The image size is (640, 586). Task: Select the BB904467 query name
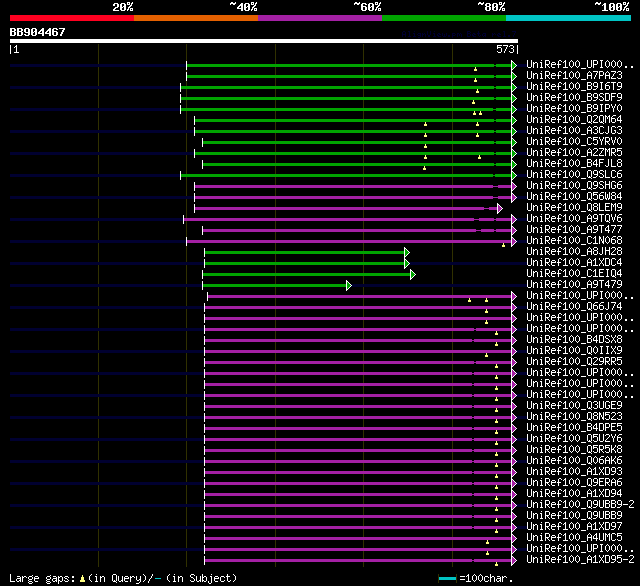pyautogui.click(x=37, y=32)
